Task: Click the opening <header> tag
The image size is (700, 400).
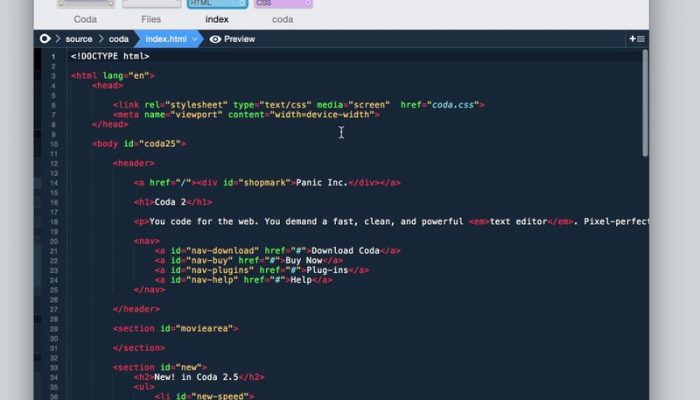Action: click(134, 163)
